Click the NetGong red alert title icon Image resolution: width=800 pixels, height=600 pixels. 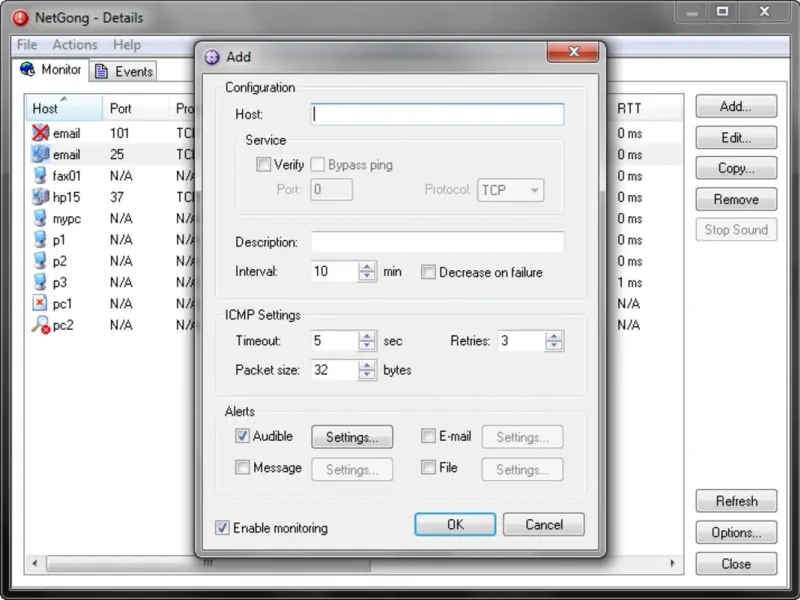click(20, 18)
